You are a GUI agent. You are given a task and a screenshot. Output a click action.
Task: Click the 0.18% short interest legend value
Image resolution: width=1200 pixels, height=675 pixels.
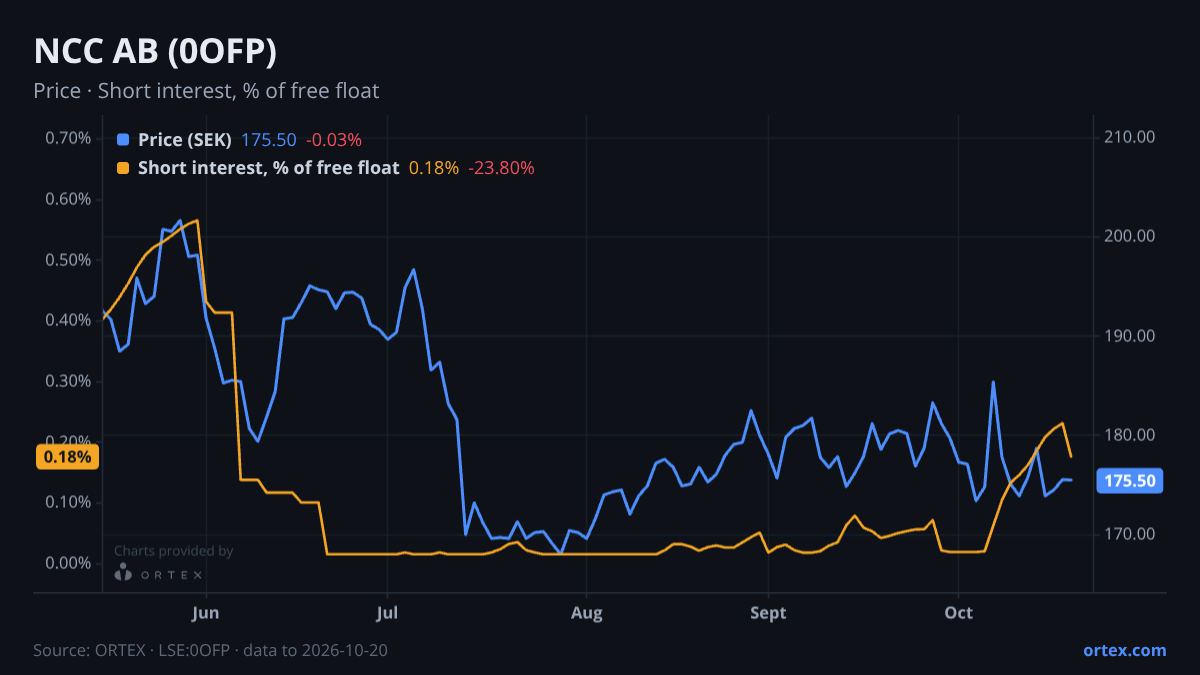(434, 168)
